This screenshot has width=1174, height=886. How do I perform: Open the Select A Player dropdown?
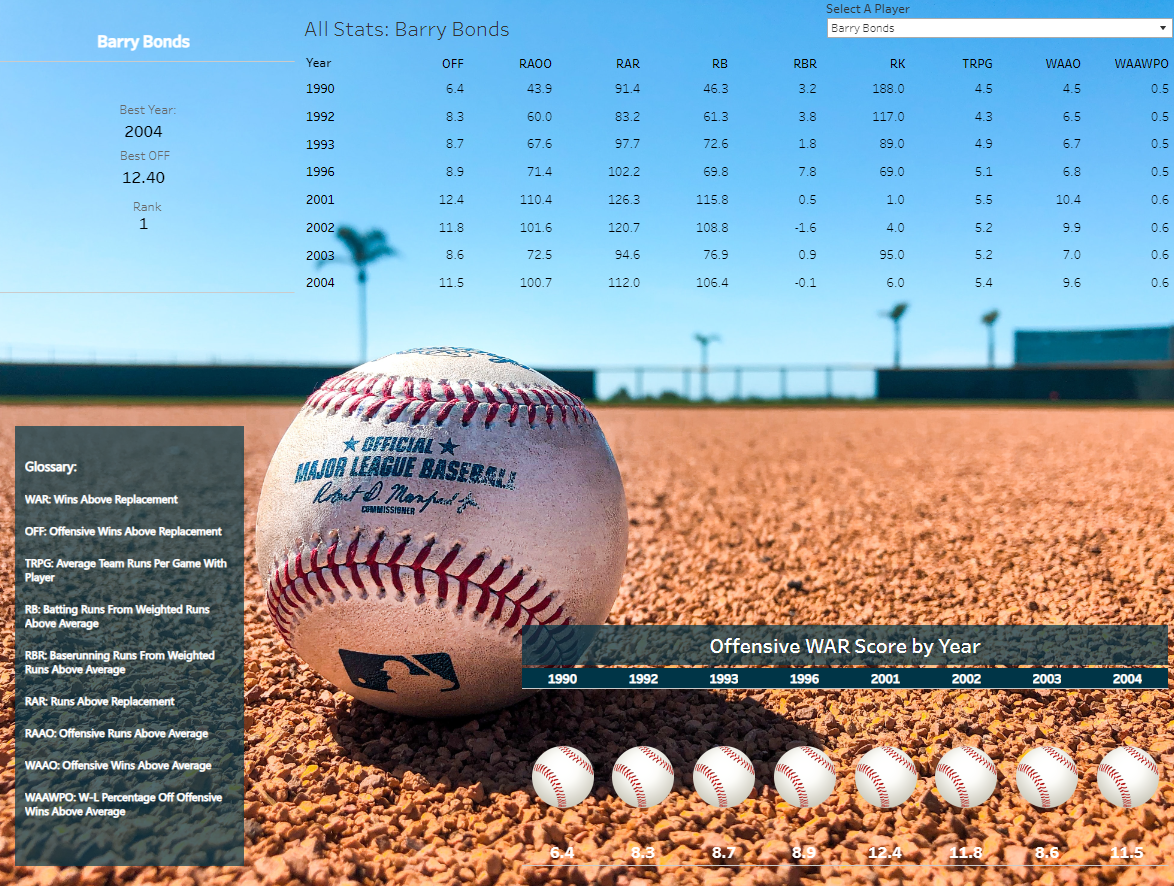[x=996, y=27]
